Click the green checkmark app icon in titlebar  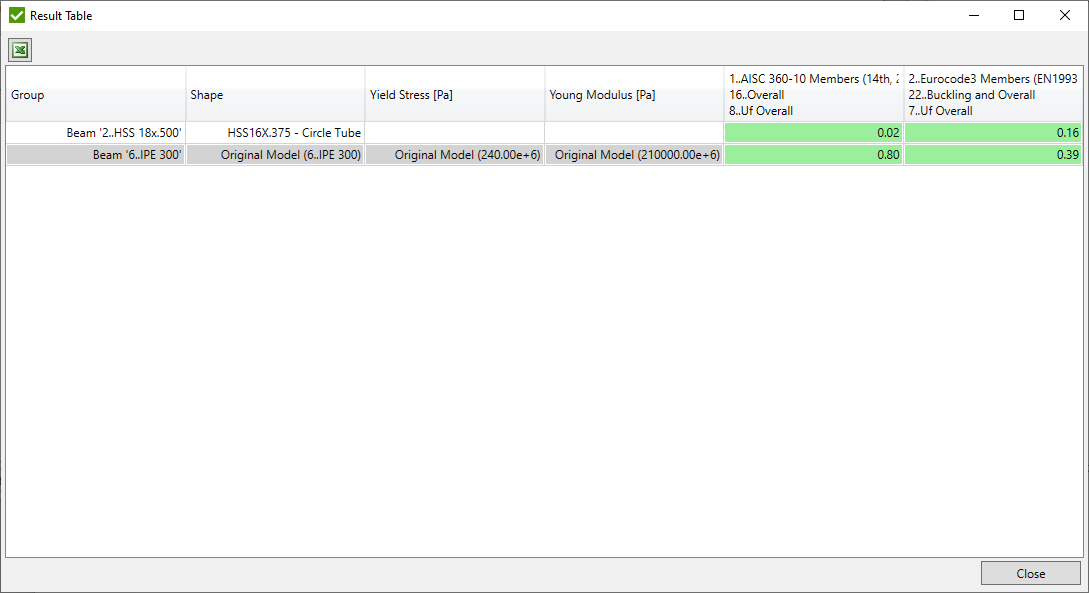[x=15, y=15]
